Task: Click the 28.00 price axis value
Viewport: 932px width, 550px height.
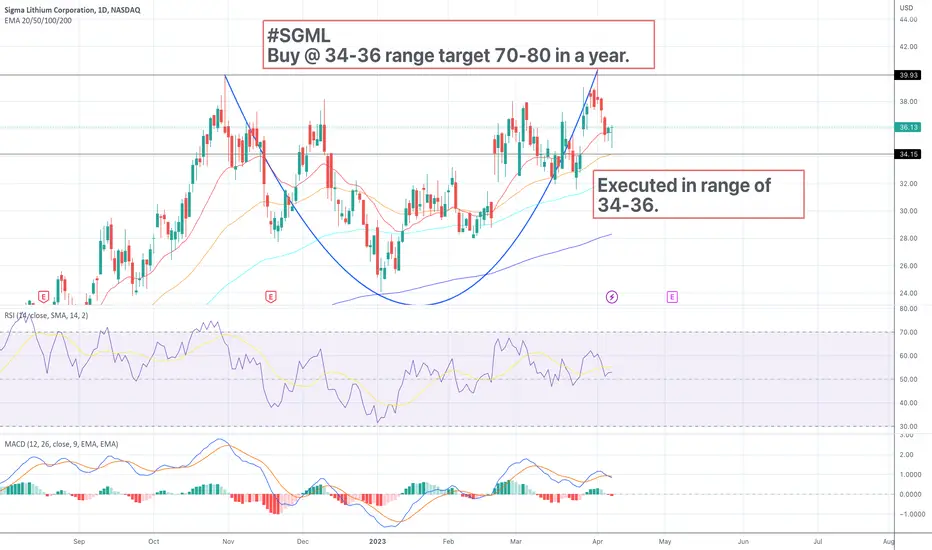Action: tap(908, 238)
